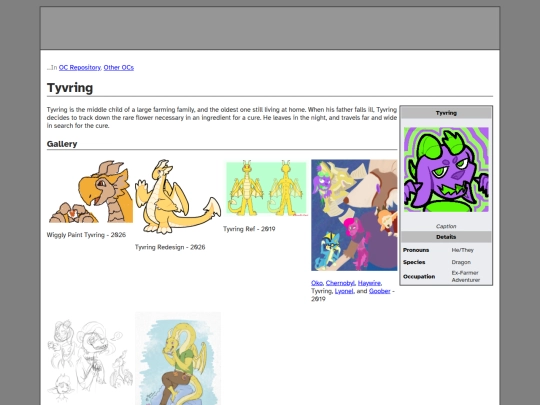Image resolution: width=540 pixels, height=405 pixels.
Task: Select the 'Dragon' species value
Action: pyautogui.click(x=461, y=262)
